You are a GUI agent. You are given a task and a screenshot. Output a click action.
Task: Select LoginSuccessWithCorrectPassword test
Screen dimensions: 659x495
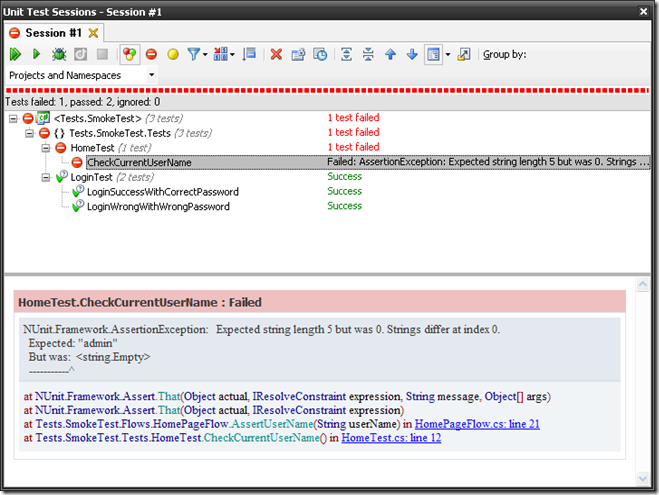[163, 192]
